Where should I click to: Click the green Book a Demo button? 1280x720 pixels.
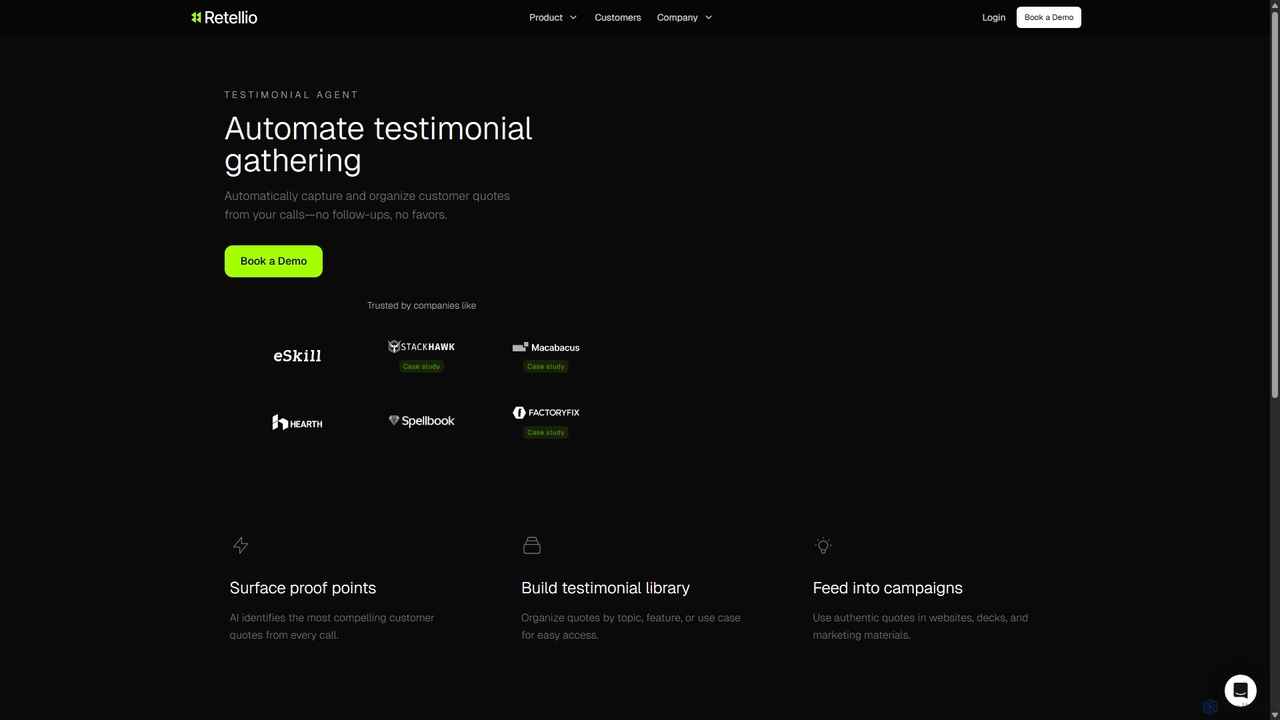pyautogui.click(x=273, y=261)
